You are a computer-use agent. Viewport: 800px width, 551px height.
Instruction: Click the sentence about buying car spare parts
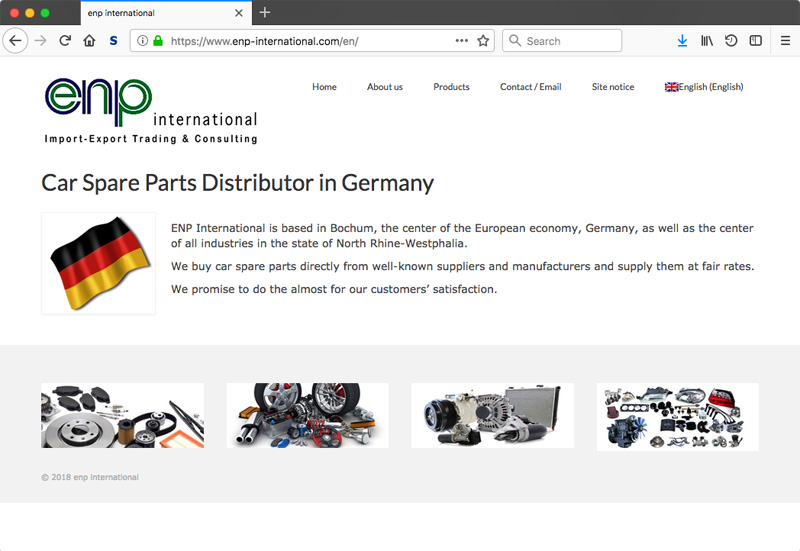pos(462,266)
